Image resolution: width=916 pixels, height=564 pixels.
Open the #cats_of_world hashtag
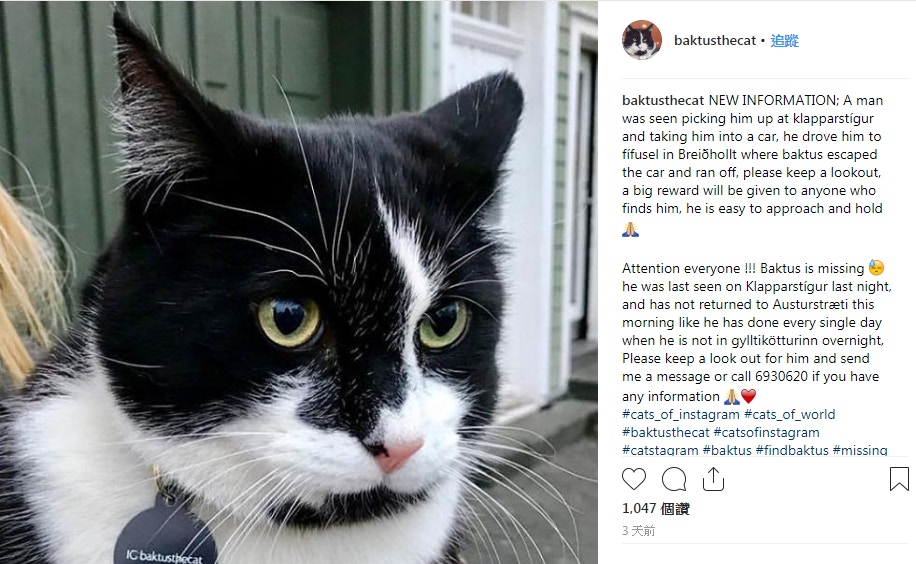click(789, 414)
